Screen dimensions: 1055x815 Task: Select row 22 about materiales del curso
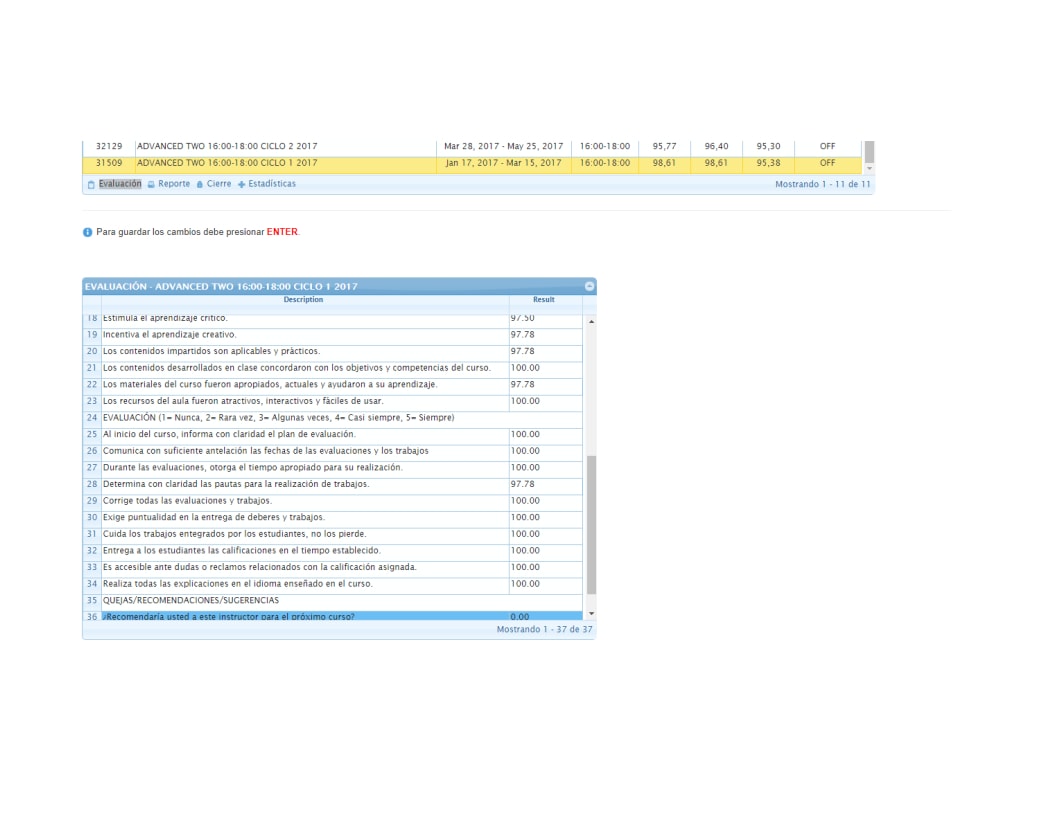pos(332,384)
